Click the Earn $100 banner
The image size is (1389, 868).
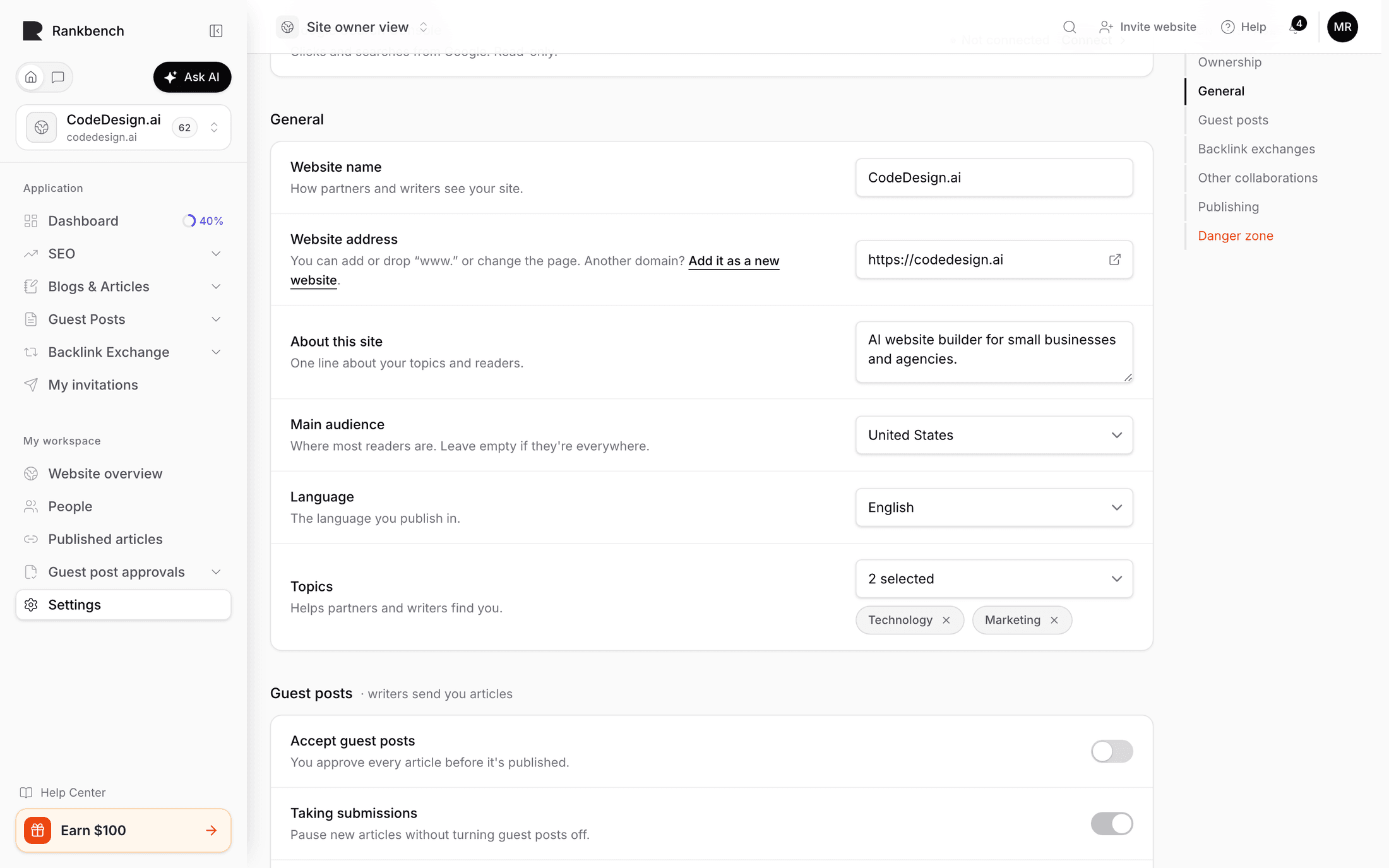coord(123,830)
